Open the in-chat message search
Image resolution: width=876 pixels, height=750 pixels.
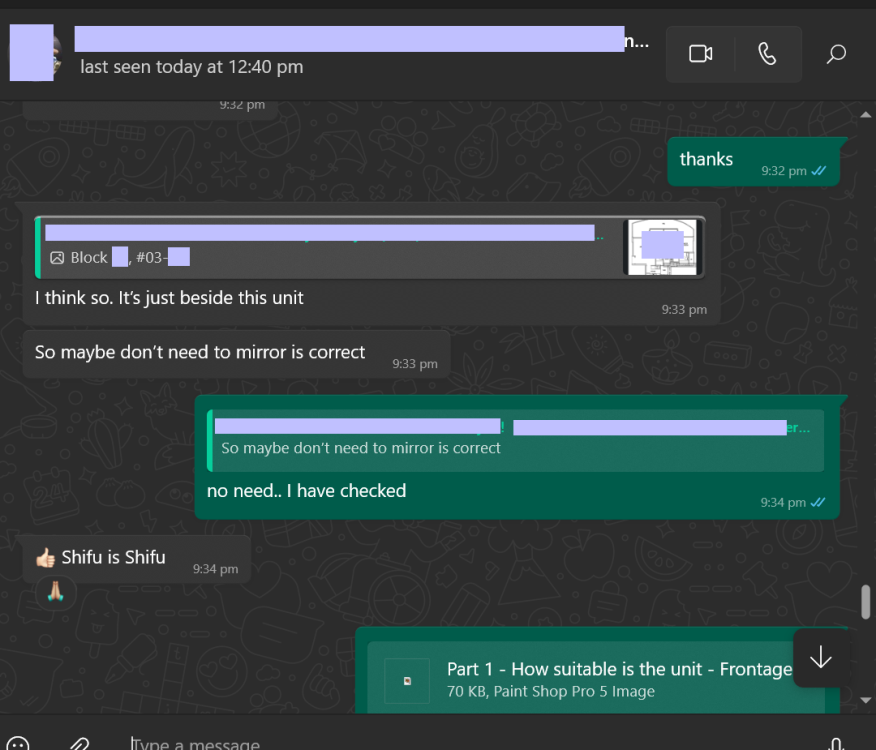pos(836,54)
